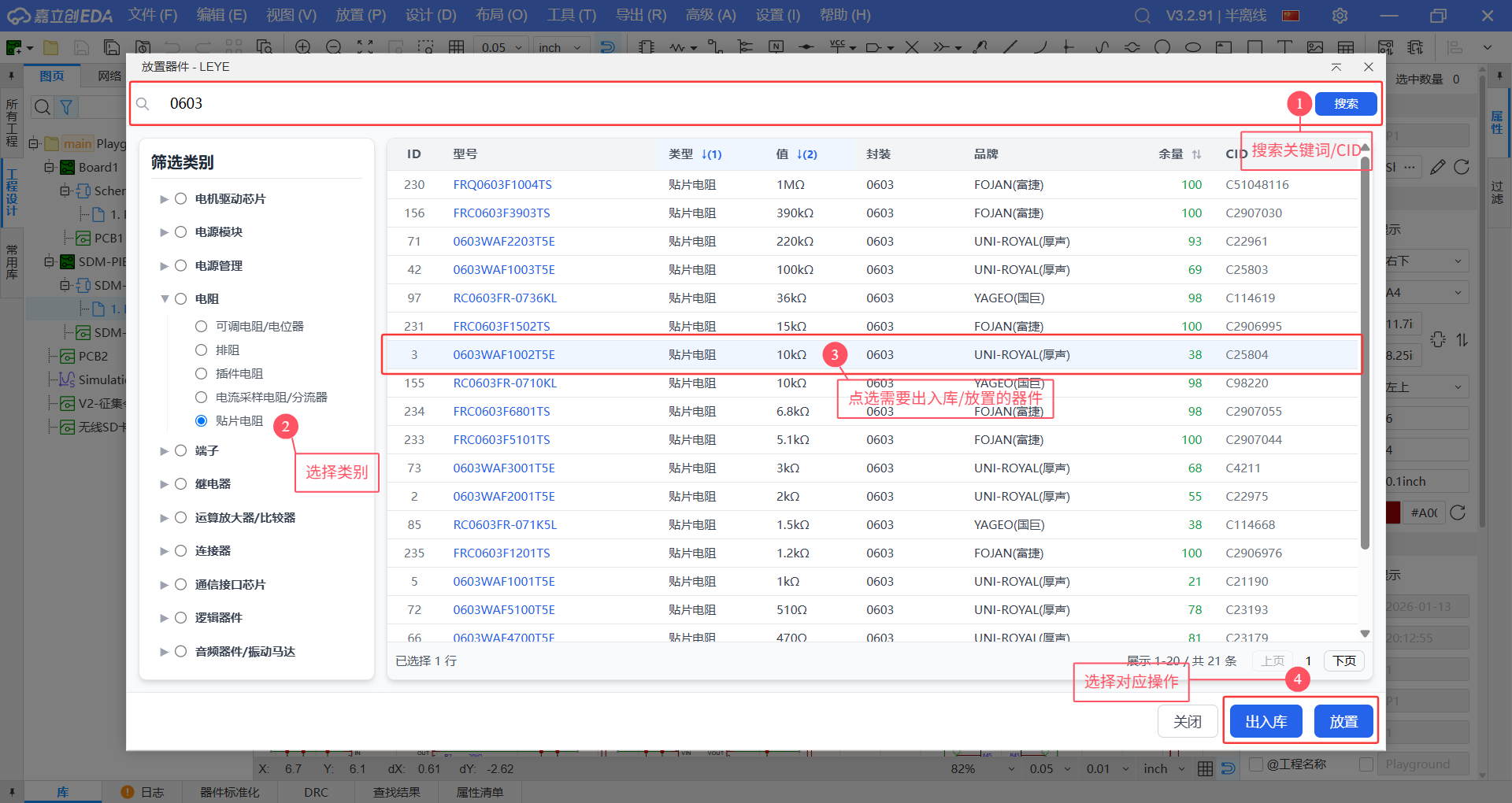Open the settings gear in the title bar
Viewport: 1512px width, 803px height.
tap(1340, 16)
